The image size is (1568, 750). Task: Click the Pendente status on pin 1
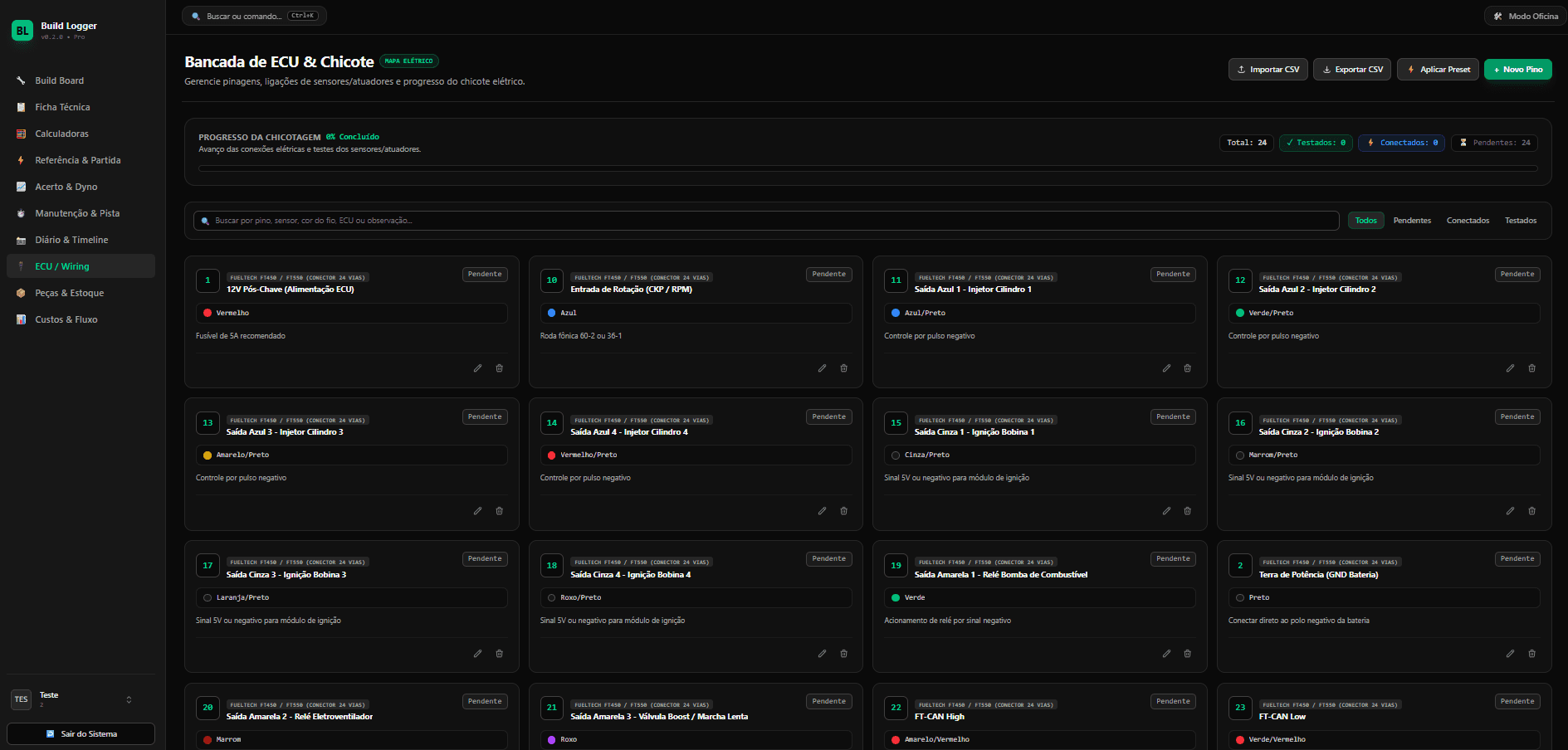tap(485, 275)
